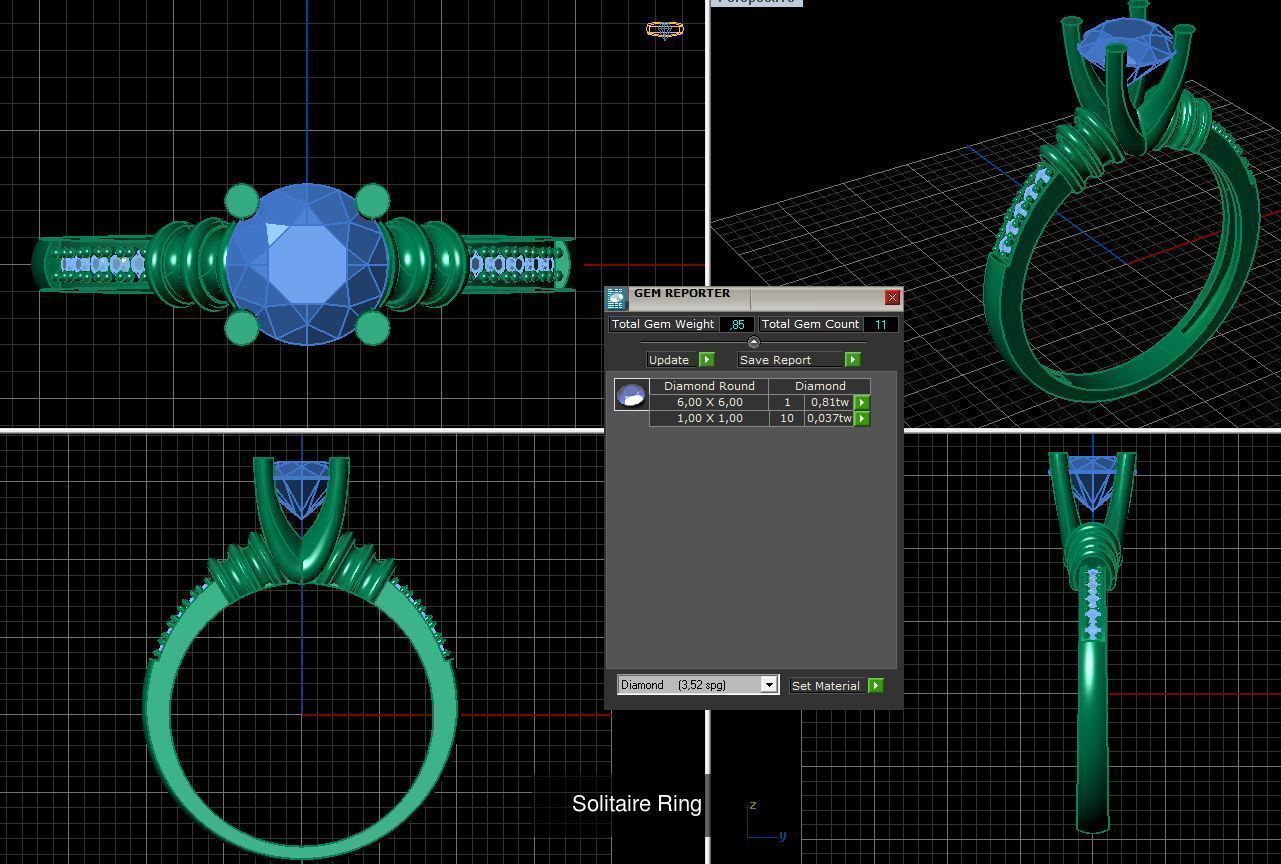
Task: Open the Diamond (3,52 spg) material dropdown
Action: point(698,685)
